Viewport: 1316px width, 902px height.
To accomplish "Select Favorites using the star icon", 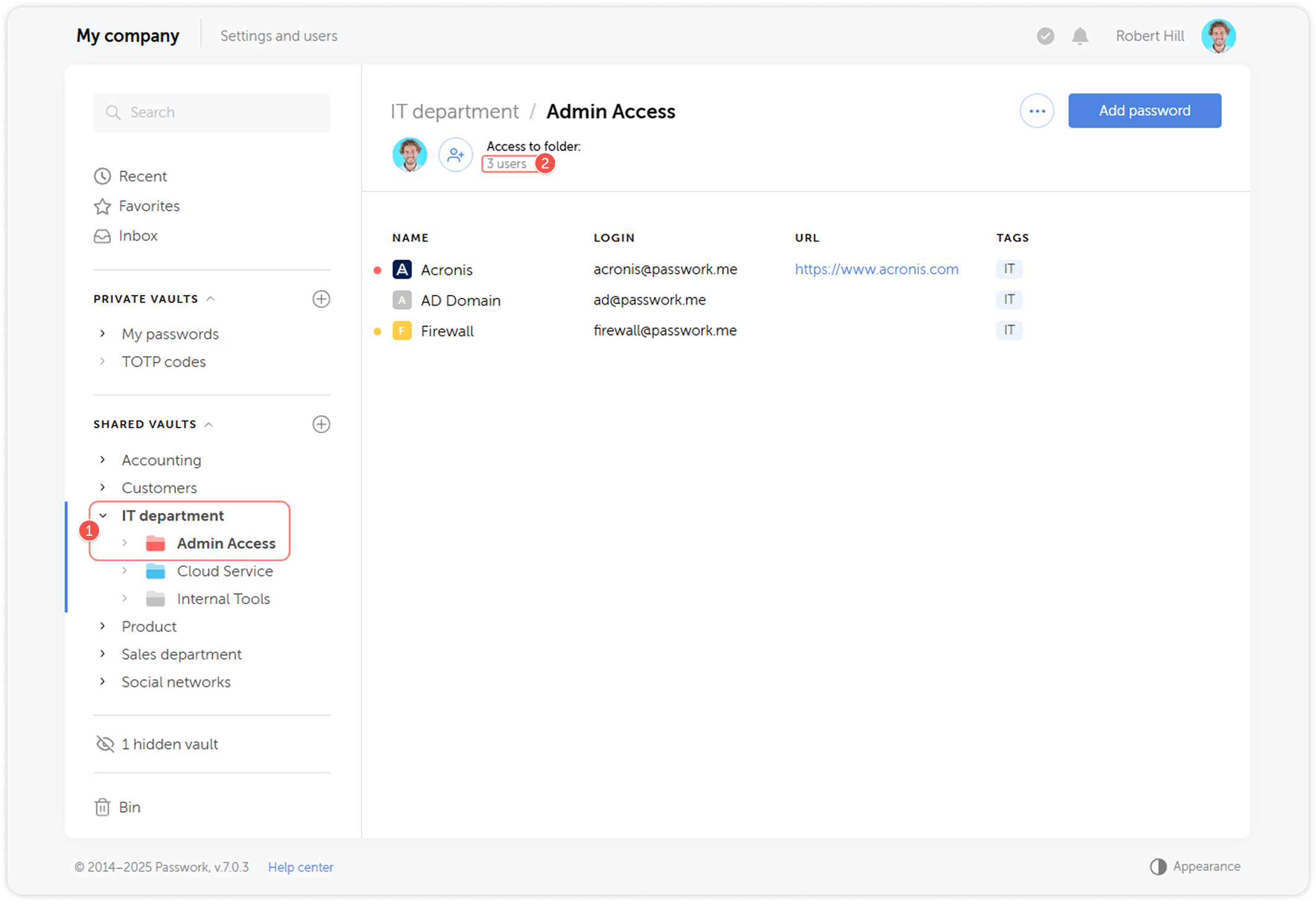I will click(103, 206).
